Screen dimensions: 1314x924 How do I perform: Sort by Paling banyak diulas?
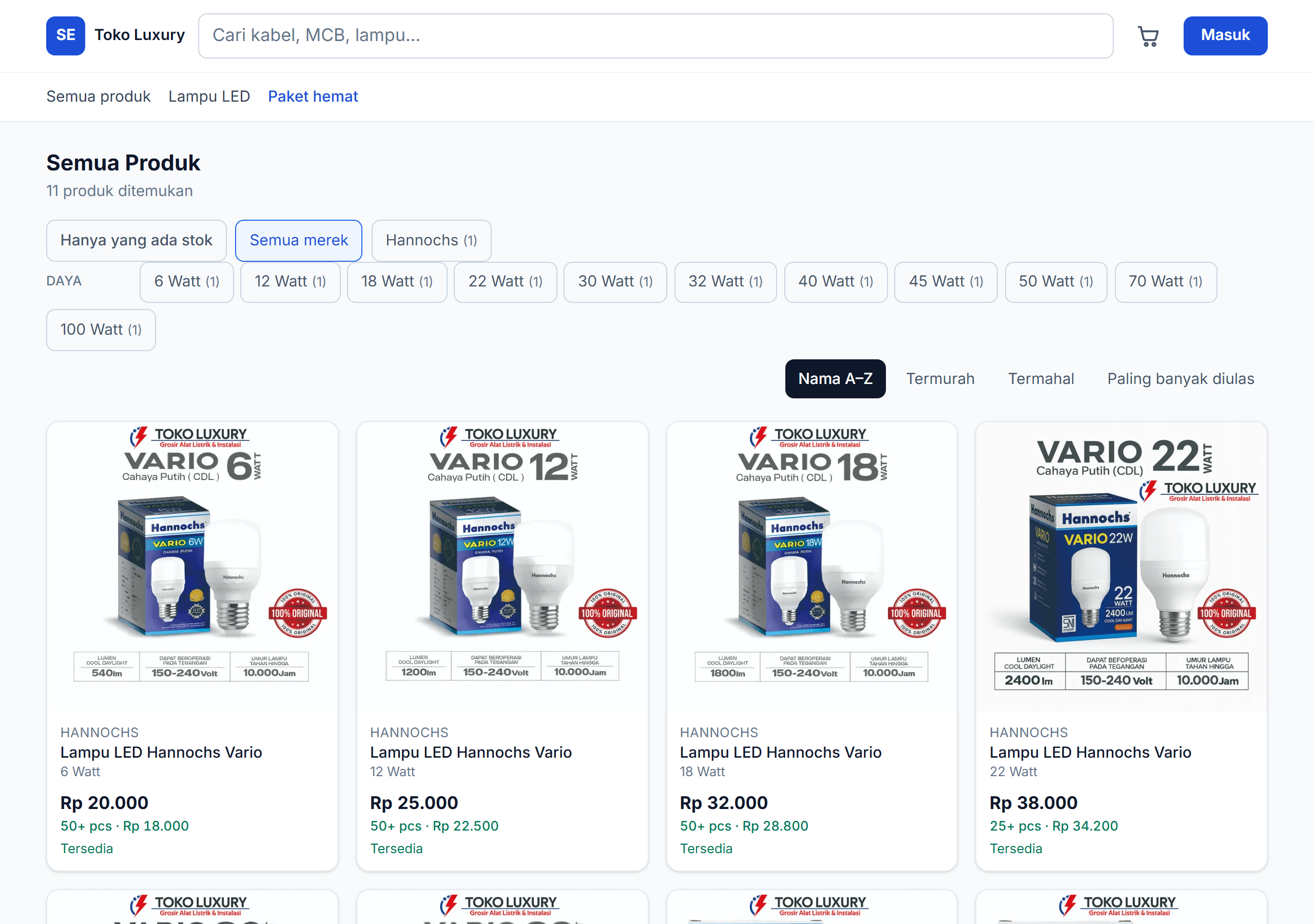(1181, 379)
